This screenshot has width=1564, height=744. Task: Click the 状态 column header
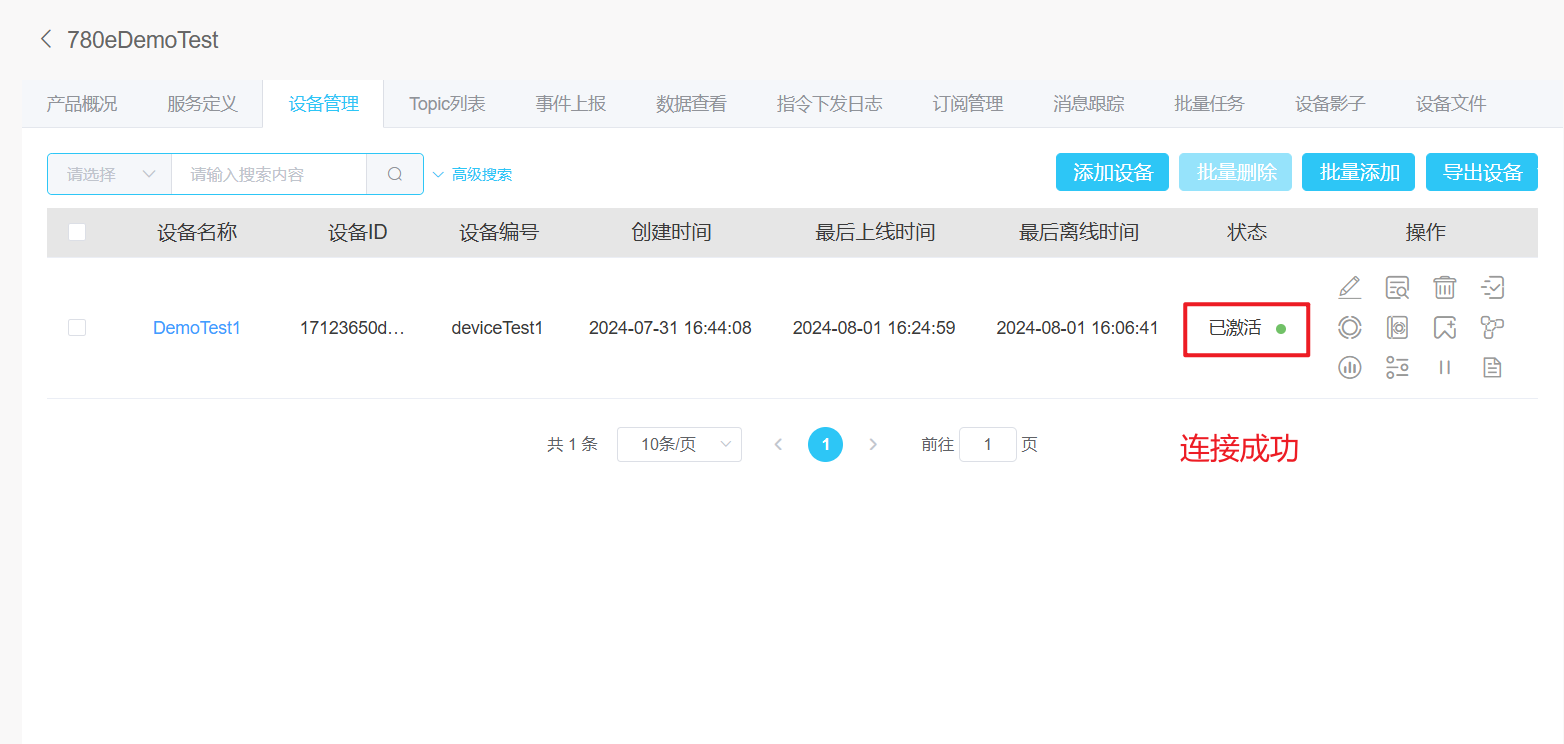point(1247,233)
